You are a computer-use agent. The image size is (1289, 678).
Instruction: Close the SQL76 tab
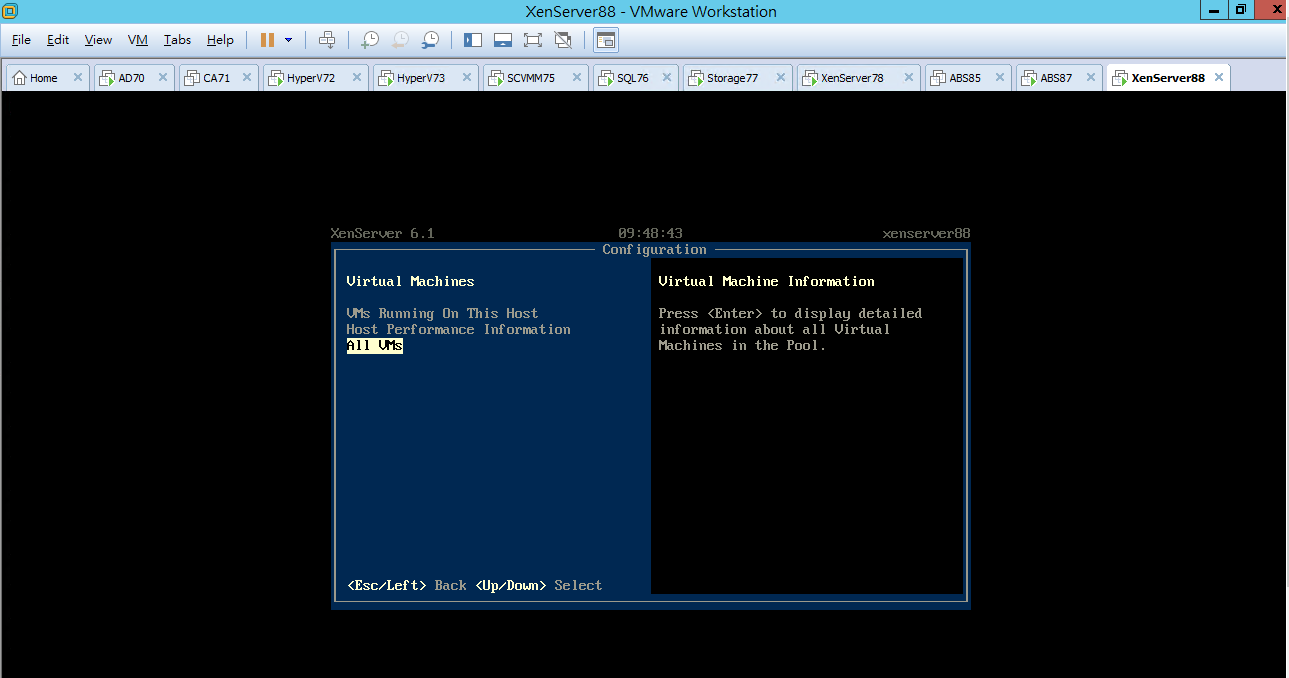(x=667, y=78)
